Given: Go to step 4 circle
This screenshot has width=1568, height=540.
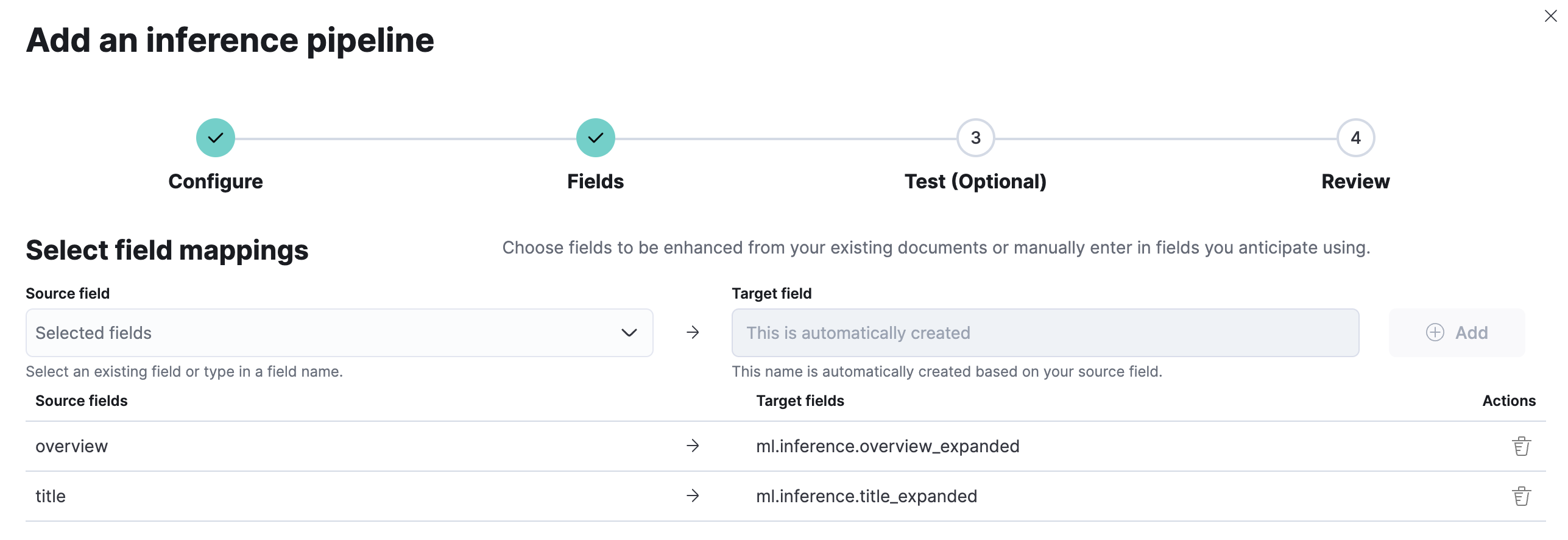Looking at the screenshot, I should point(1355,138).
